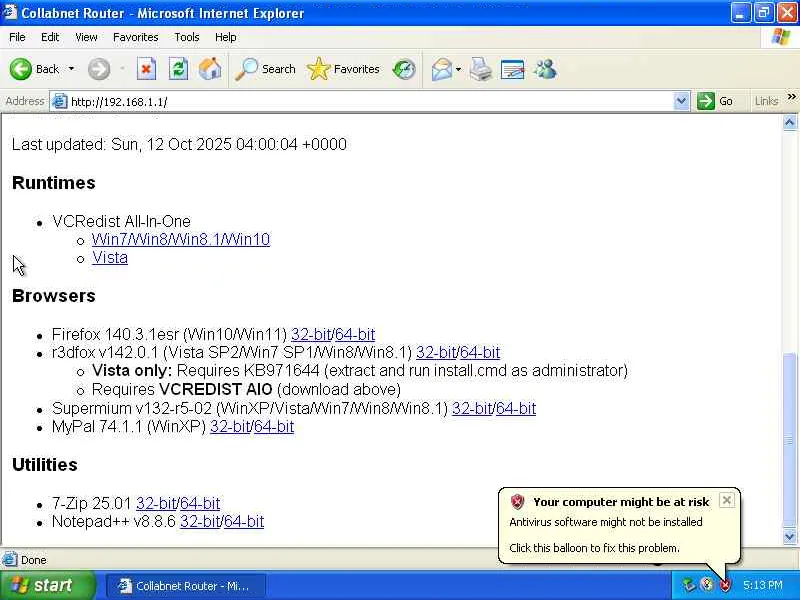Download MyPal 74.1.1 64-bit

(274, 427)
